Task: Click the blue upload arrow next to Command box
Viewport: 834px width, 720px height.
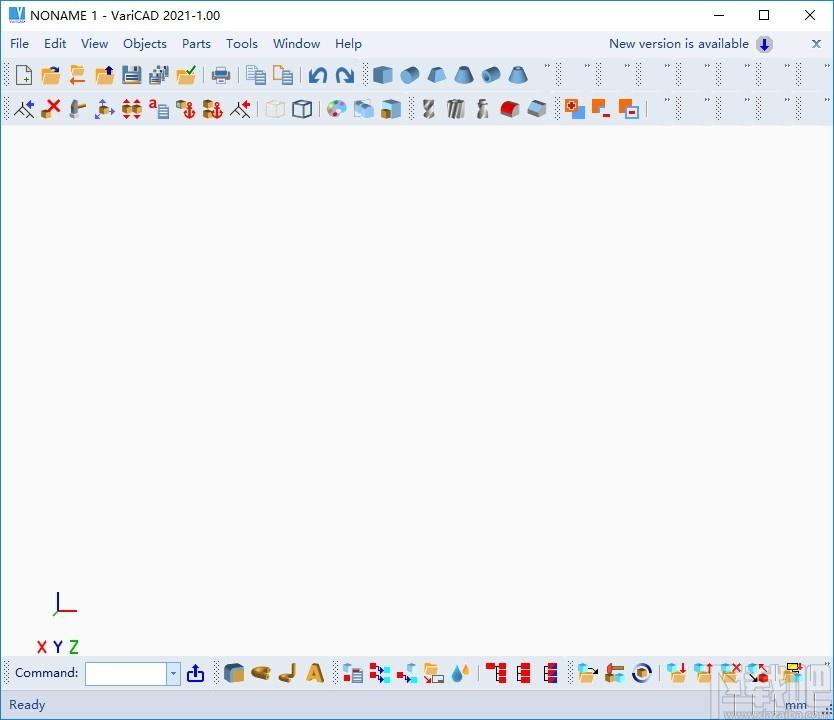Action: [x=195, y=673]
